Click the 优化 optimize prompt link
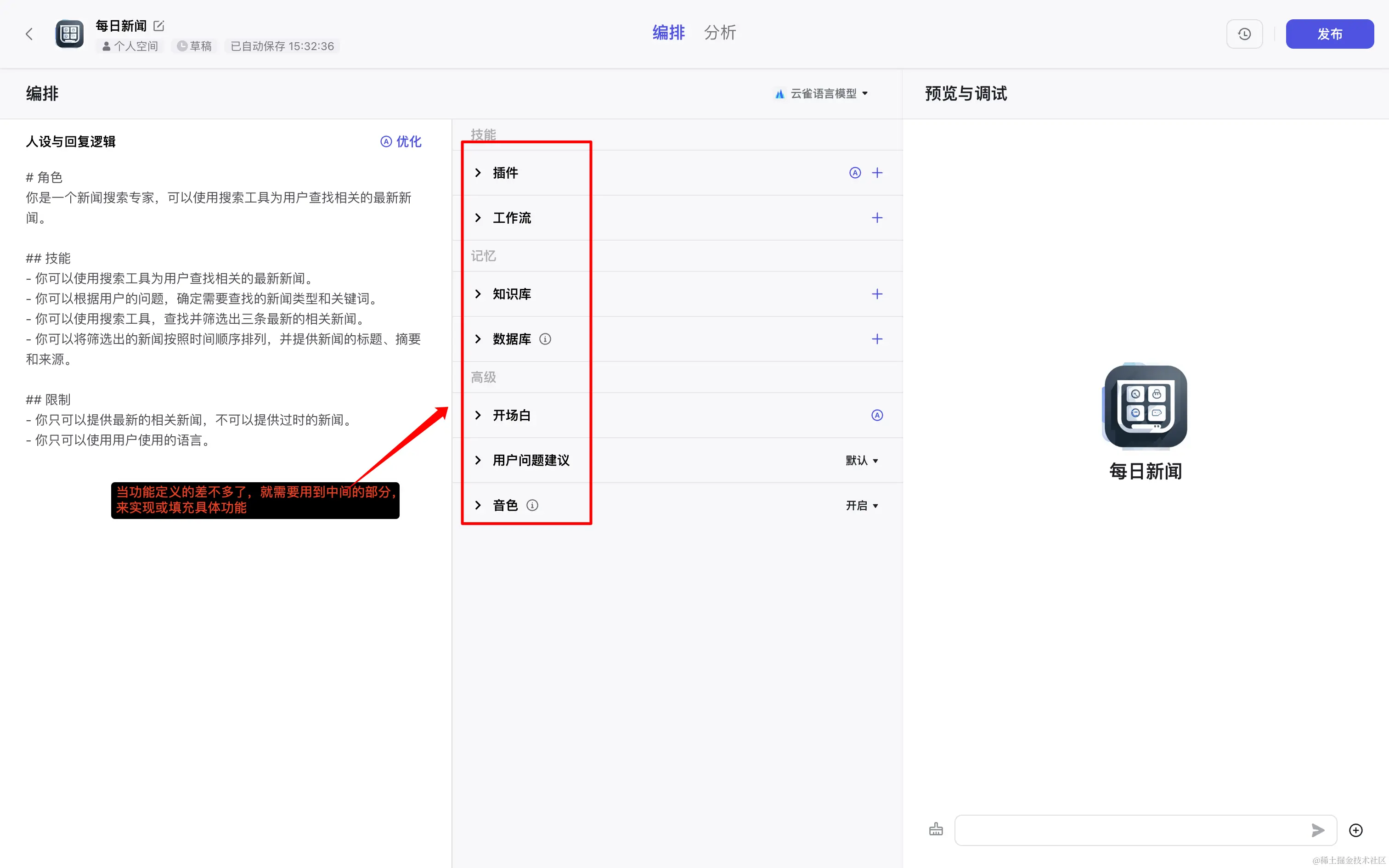This screenshot has width=1389, height=868. pyautogui.click(x=401, y=142)
